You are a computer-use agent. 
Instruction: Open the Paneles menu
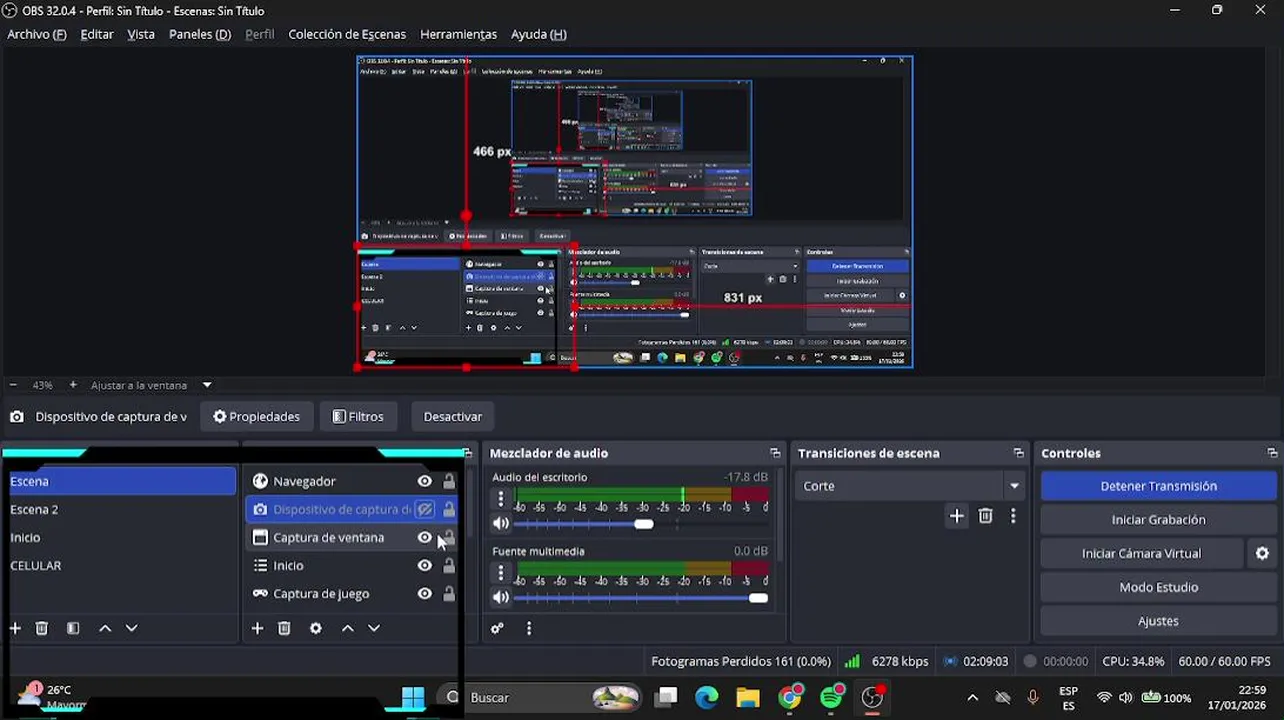tap(200, 34)
